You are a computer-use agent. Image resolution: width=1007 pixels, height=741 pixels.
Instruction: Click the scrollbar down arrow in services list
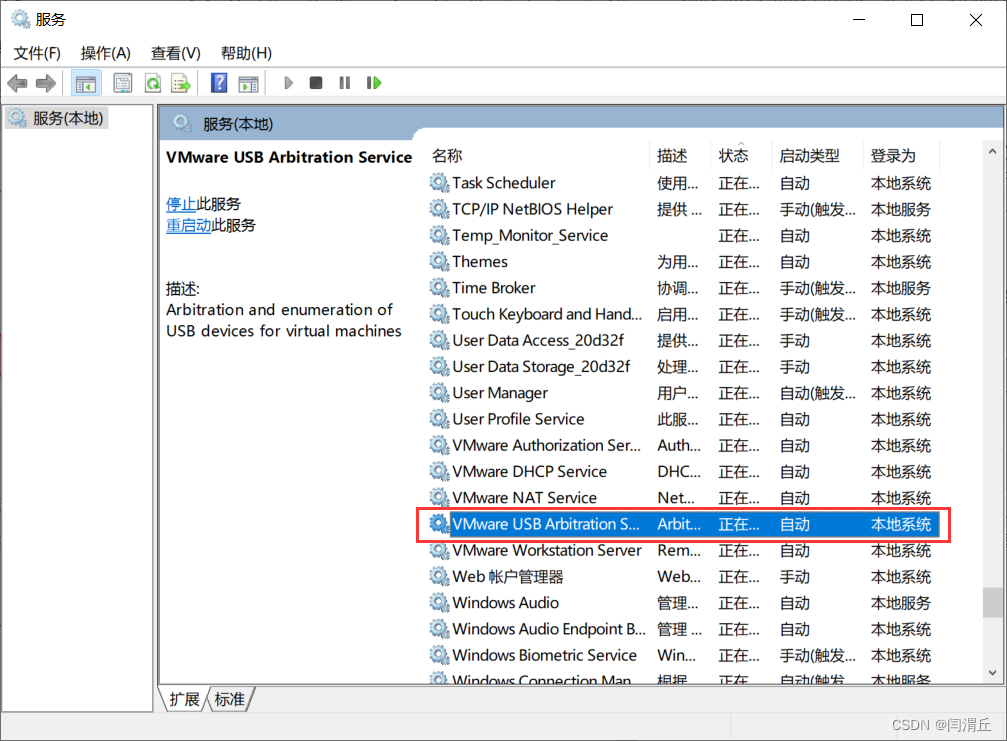(x=992, y=673)
